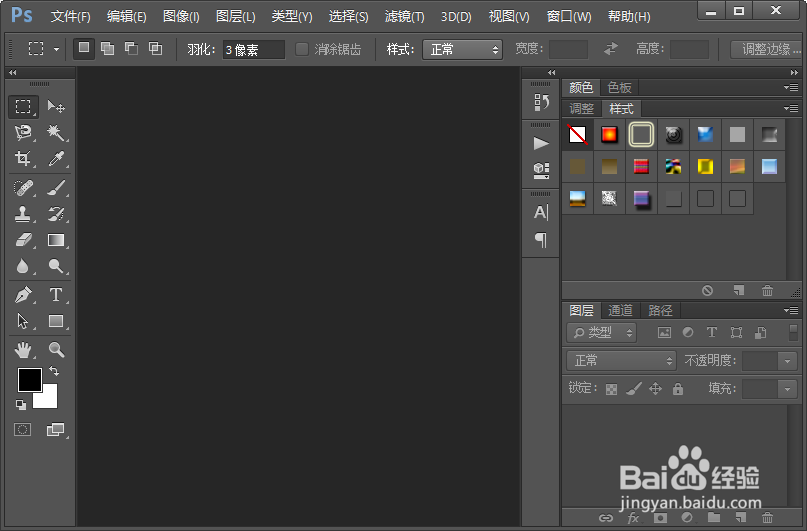This screenshot has width=807, height=531.
Task: Select the Zoom tool
Action: [56, 350]
